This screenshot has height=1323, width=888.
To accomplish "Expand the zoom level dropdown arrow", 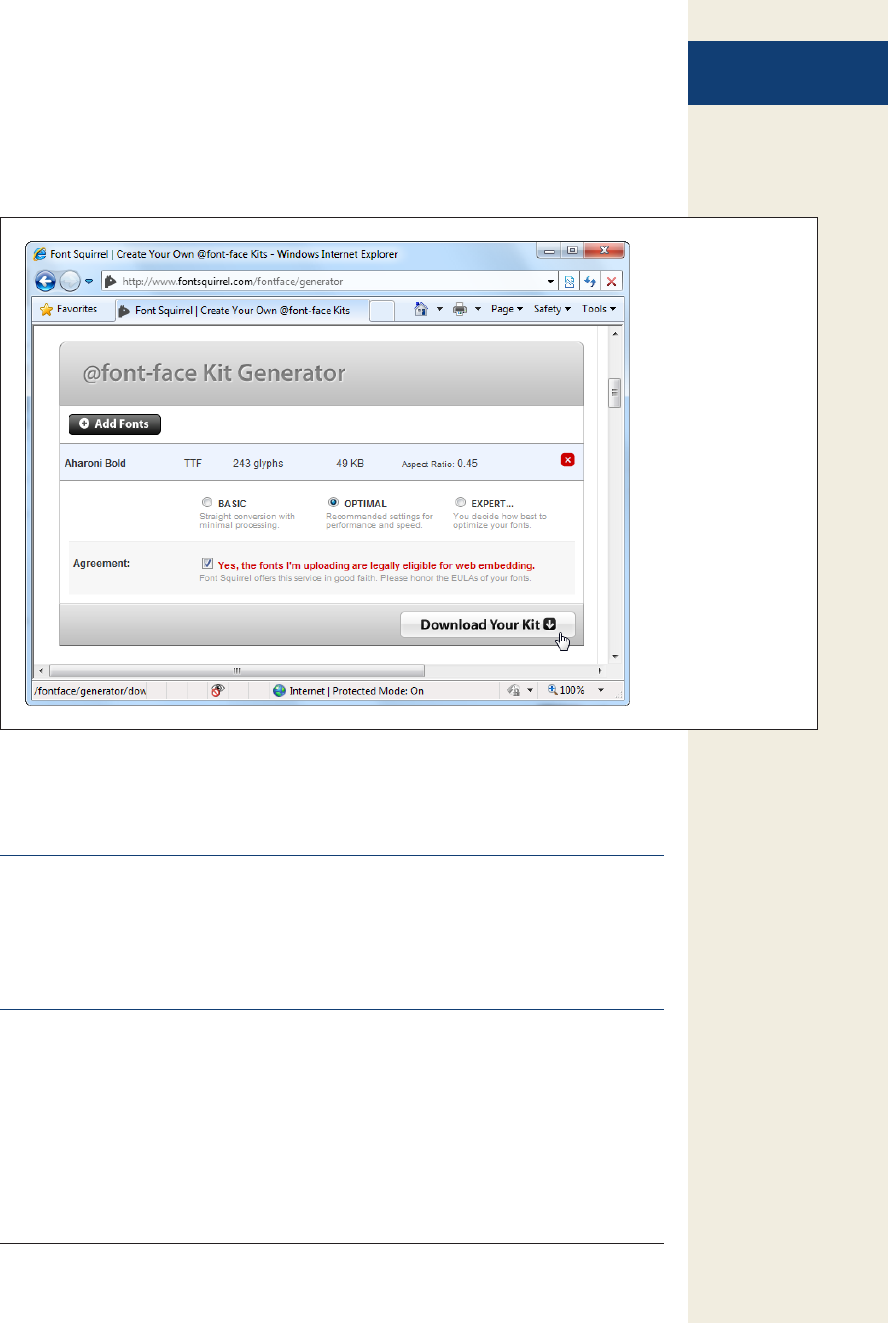I will (600, 691).
